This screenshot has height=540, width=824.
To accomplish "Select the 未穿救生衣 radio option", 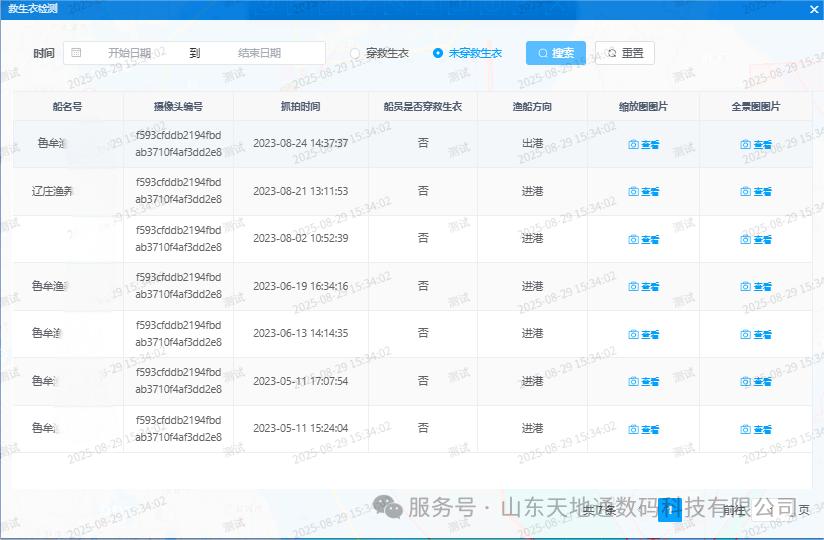I will coord(467,53).
